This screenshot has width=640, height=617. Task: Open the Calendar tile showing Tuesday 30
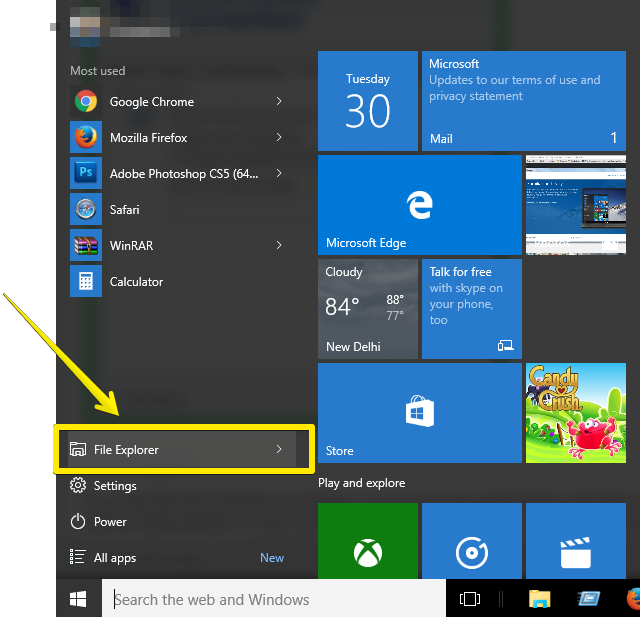[368, 101]
